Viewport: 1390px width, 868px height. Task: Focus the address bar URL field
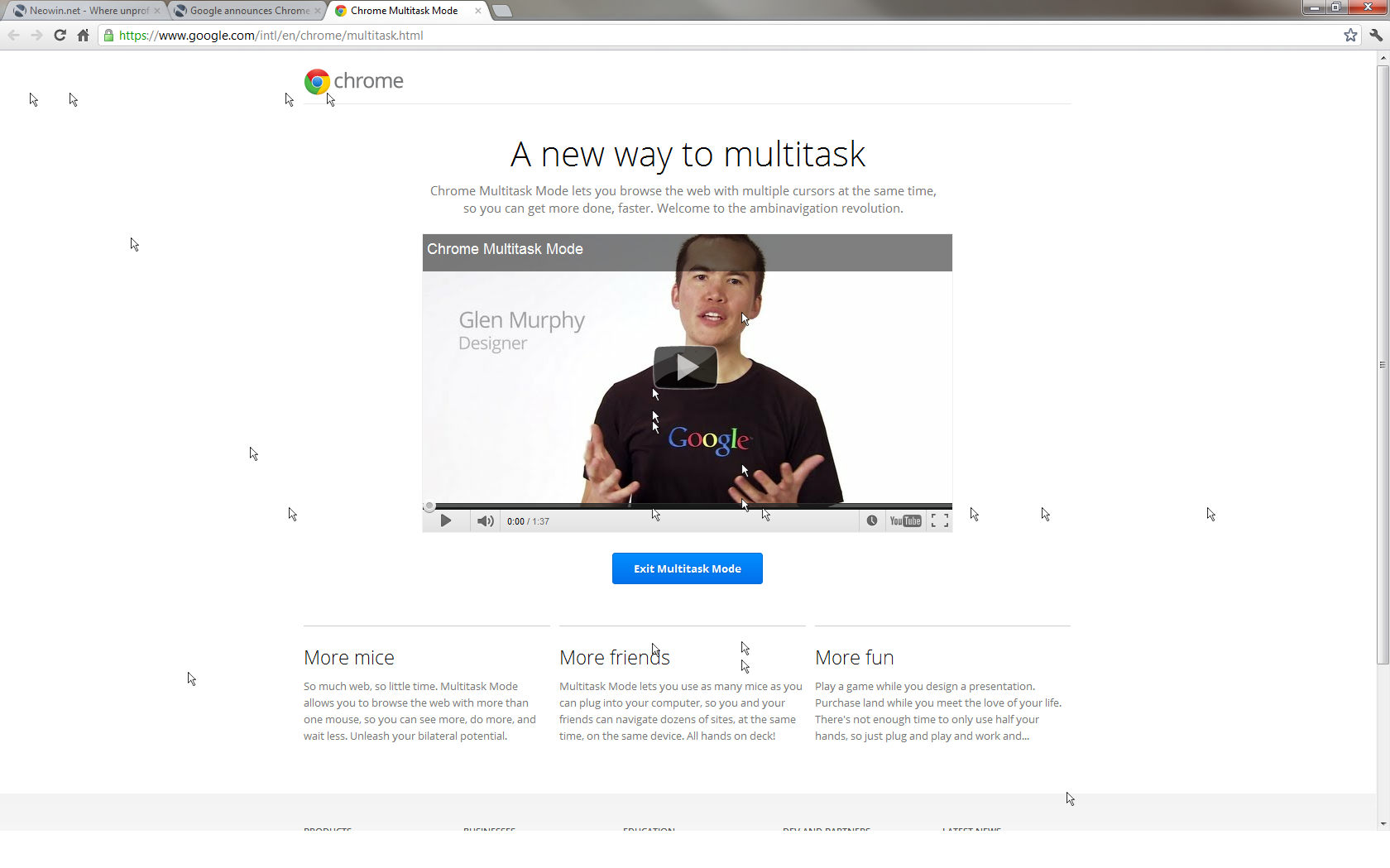(728, 36)
